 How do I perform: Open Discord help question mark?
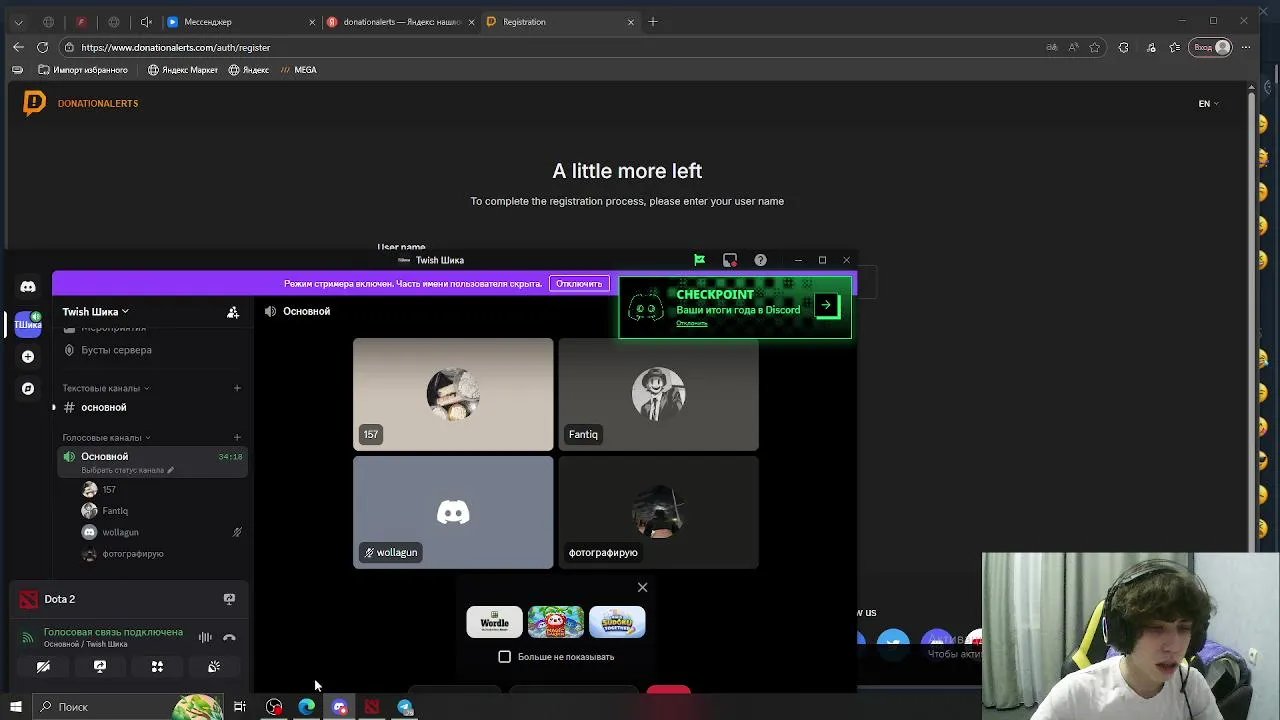(x=761, y=260)
